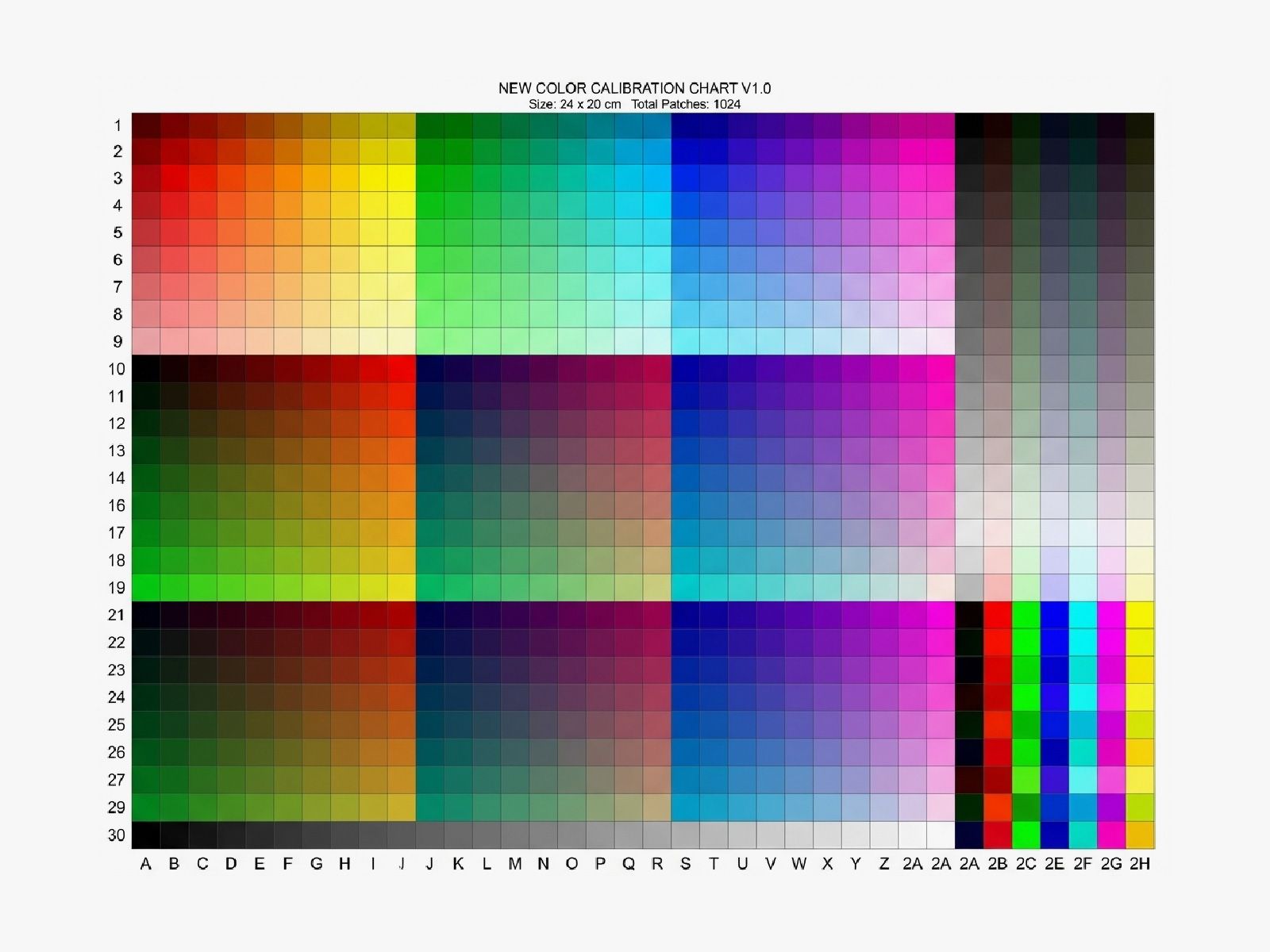
Task: Pick the saturated red patch at row 21, column 2B
Action: pyautogui.click(x=998, y=615)
